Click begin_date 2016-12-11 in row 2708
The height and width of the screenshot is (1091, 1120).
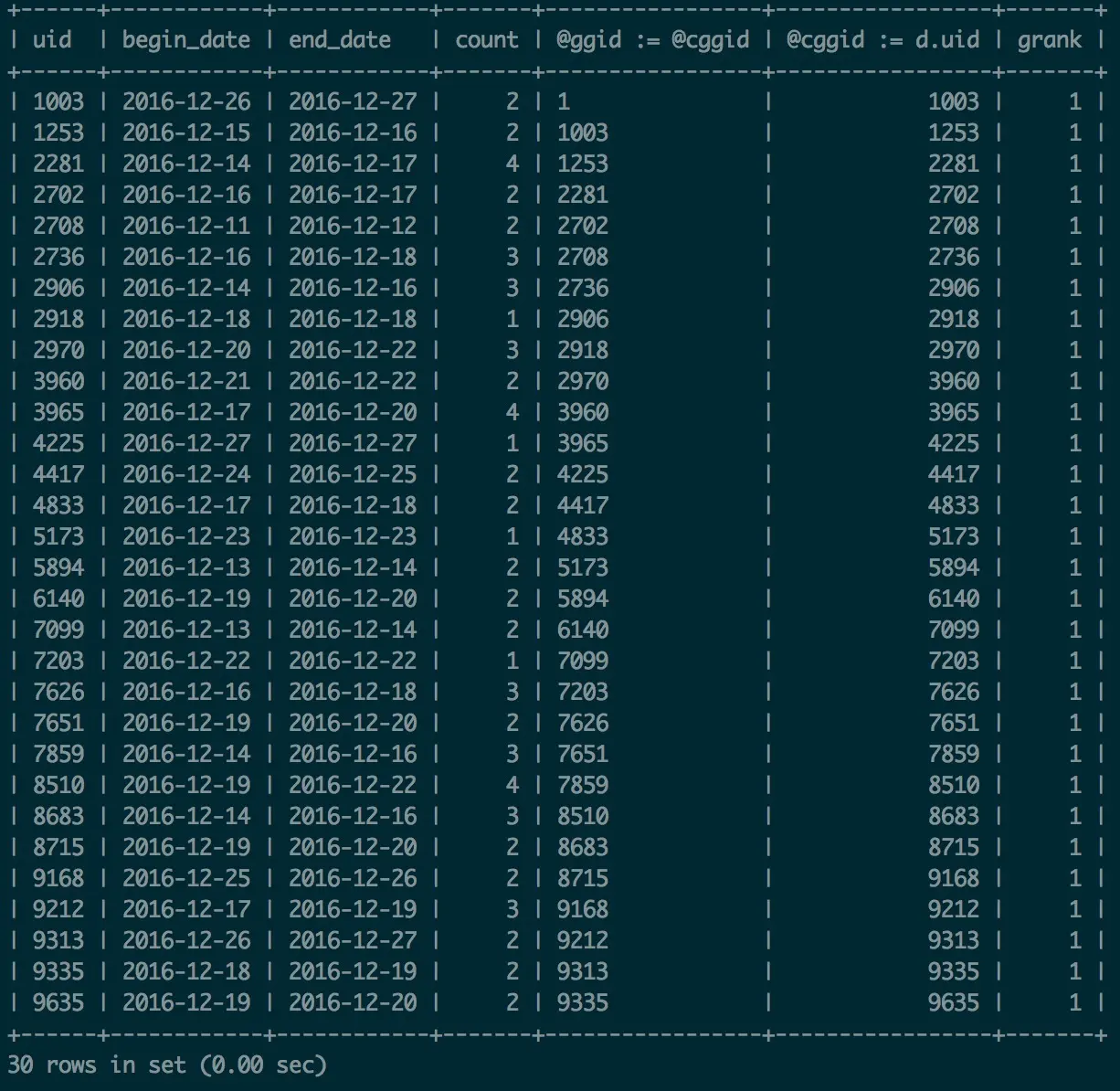click(186, 226)
